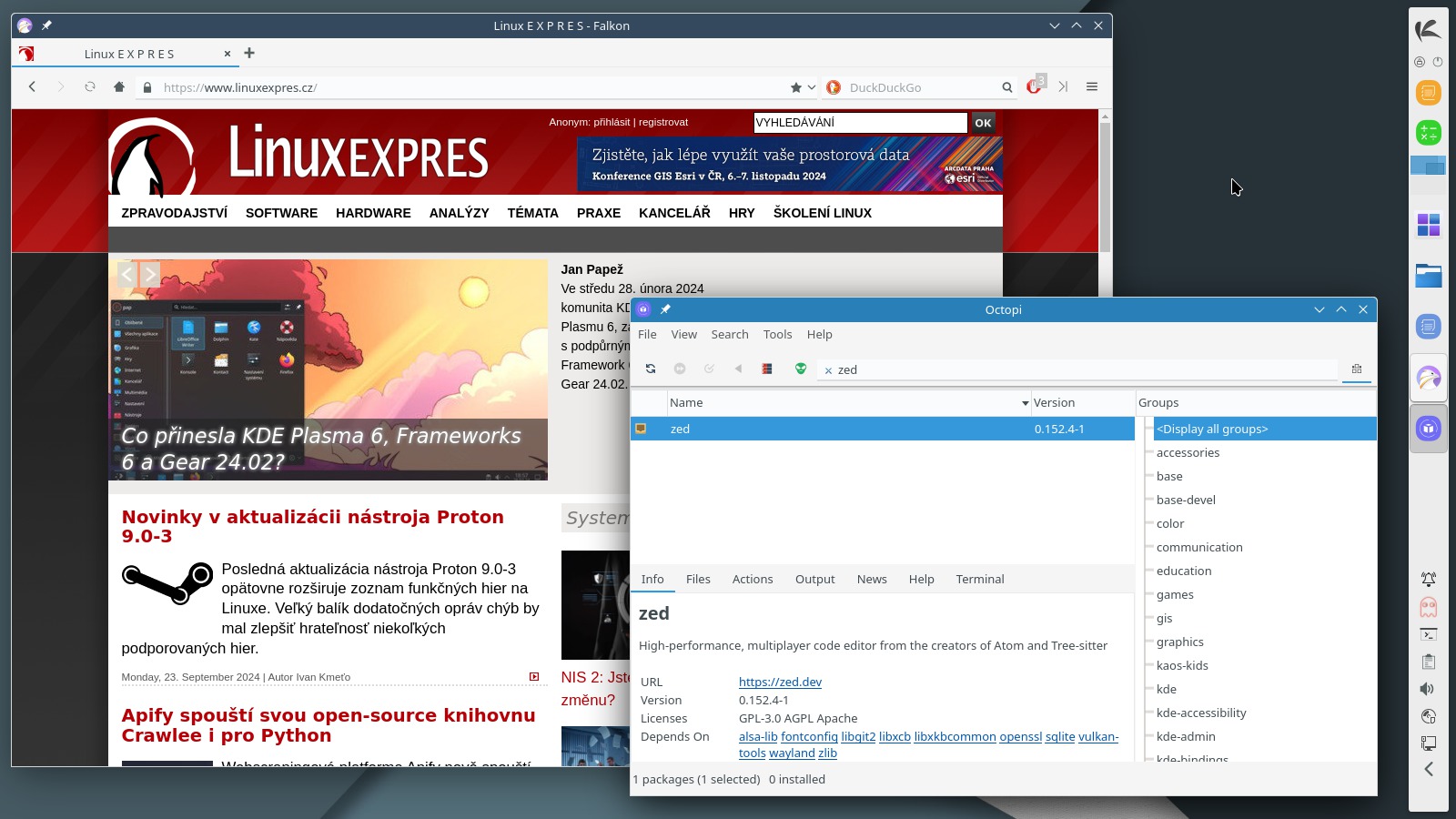Click the AdBlock icon with counter in Falkon

[x=1036, y=86]
